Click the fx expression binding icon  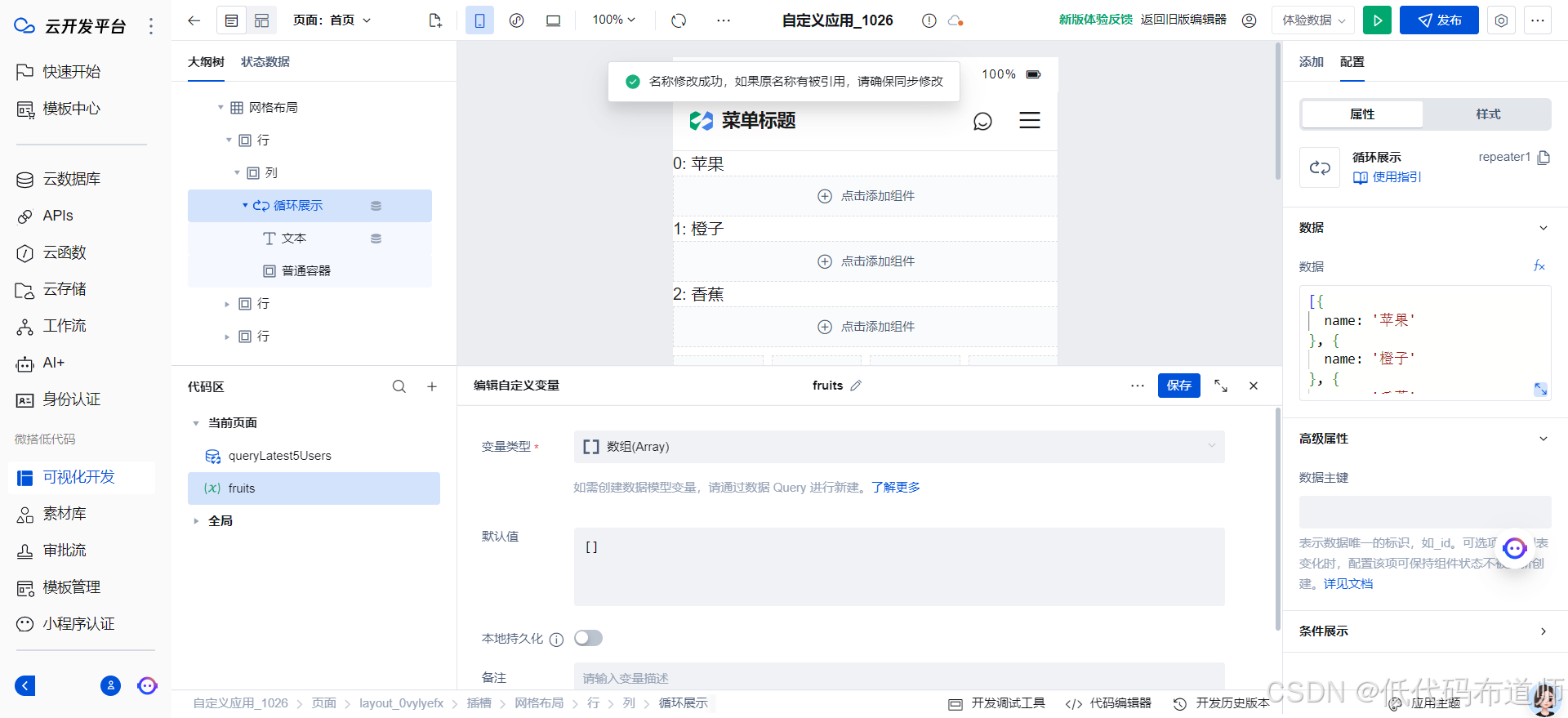point(1539,266)
